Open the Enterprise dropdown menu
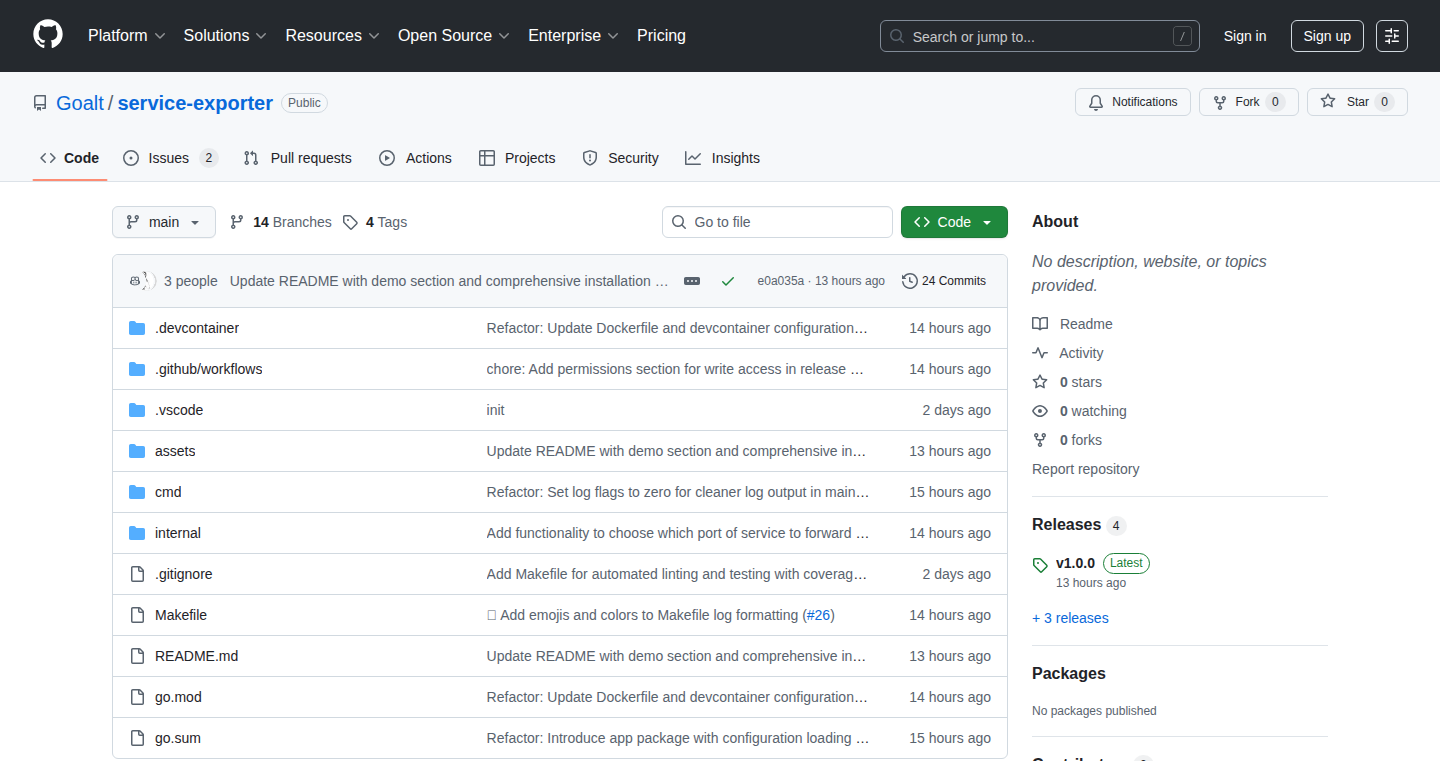The image size is (1440, 761). (573, 35)
